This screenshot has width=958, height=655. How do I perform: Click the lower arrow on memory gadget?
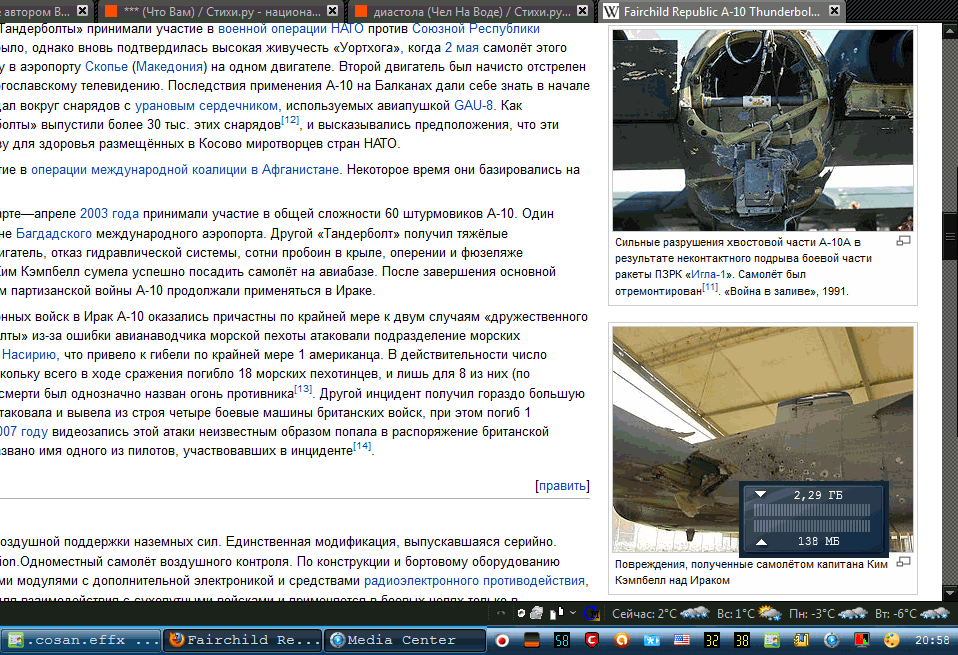(760, 542)
